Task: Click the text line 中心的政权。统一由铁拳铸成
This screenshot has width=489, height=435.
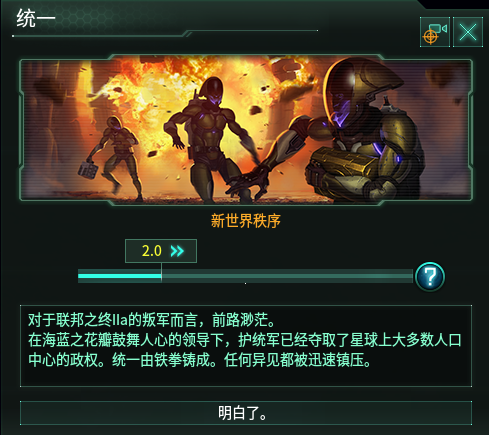Action: pos(122,360)
